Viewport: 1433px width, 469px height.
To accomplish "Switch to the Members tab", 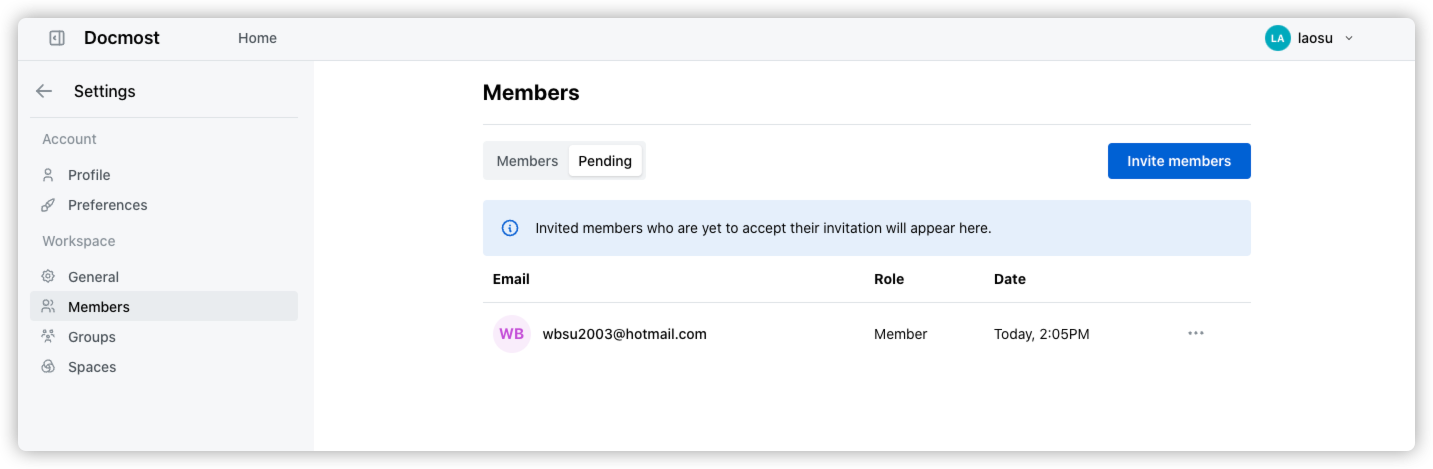I will click(527, 161).
